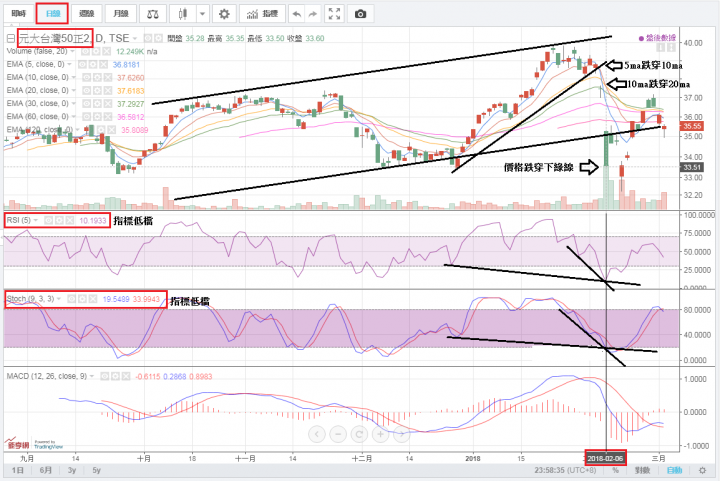Expand the EMA (10, close, 0) dropdown

[x=74, y=78]
